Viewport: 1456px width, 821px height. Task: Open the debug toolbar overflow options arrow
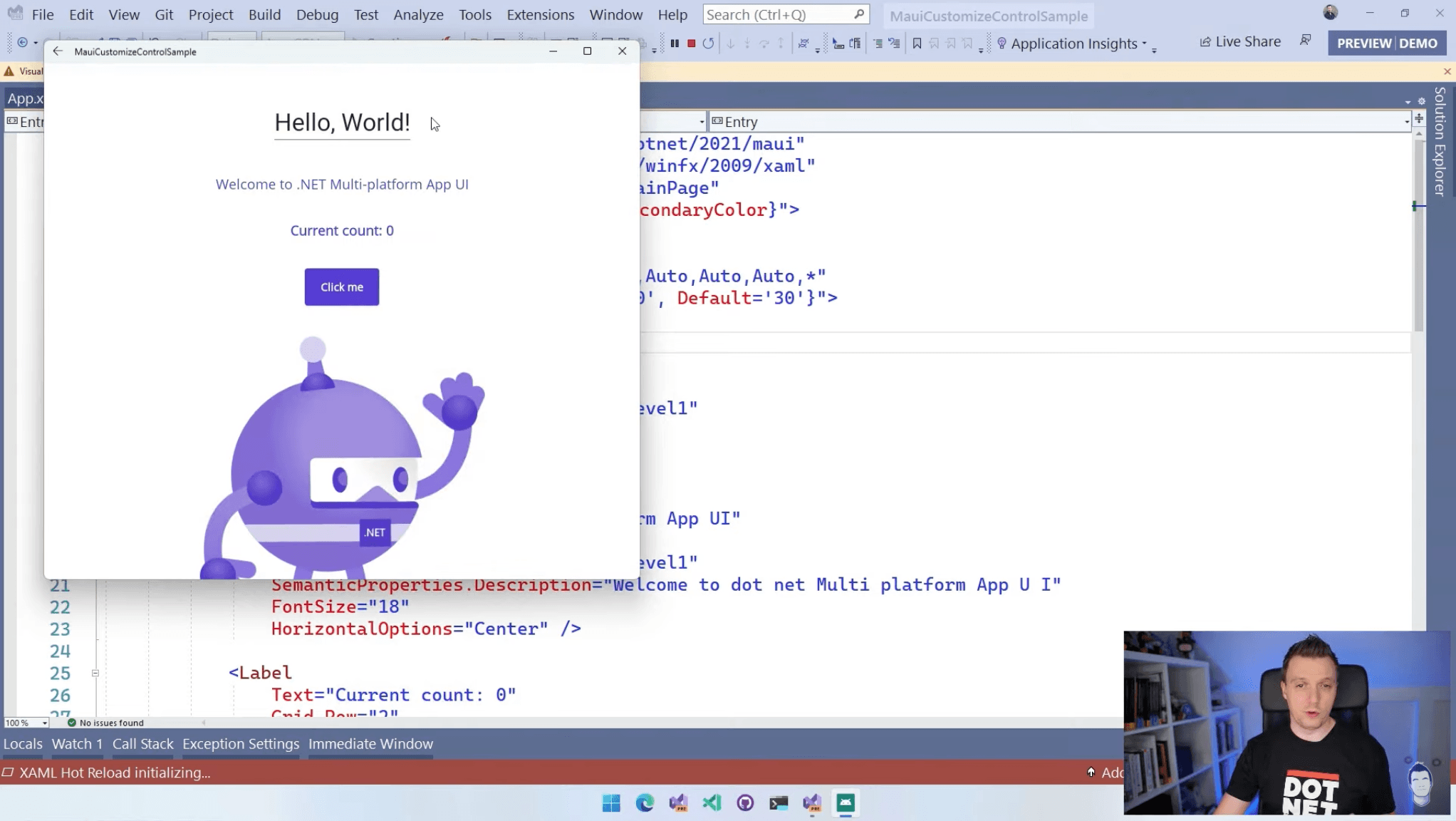click(x=818, y=49)
